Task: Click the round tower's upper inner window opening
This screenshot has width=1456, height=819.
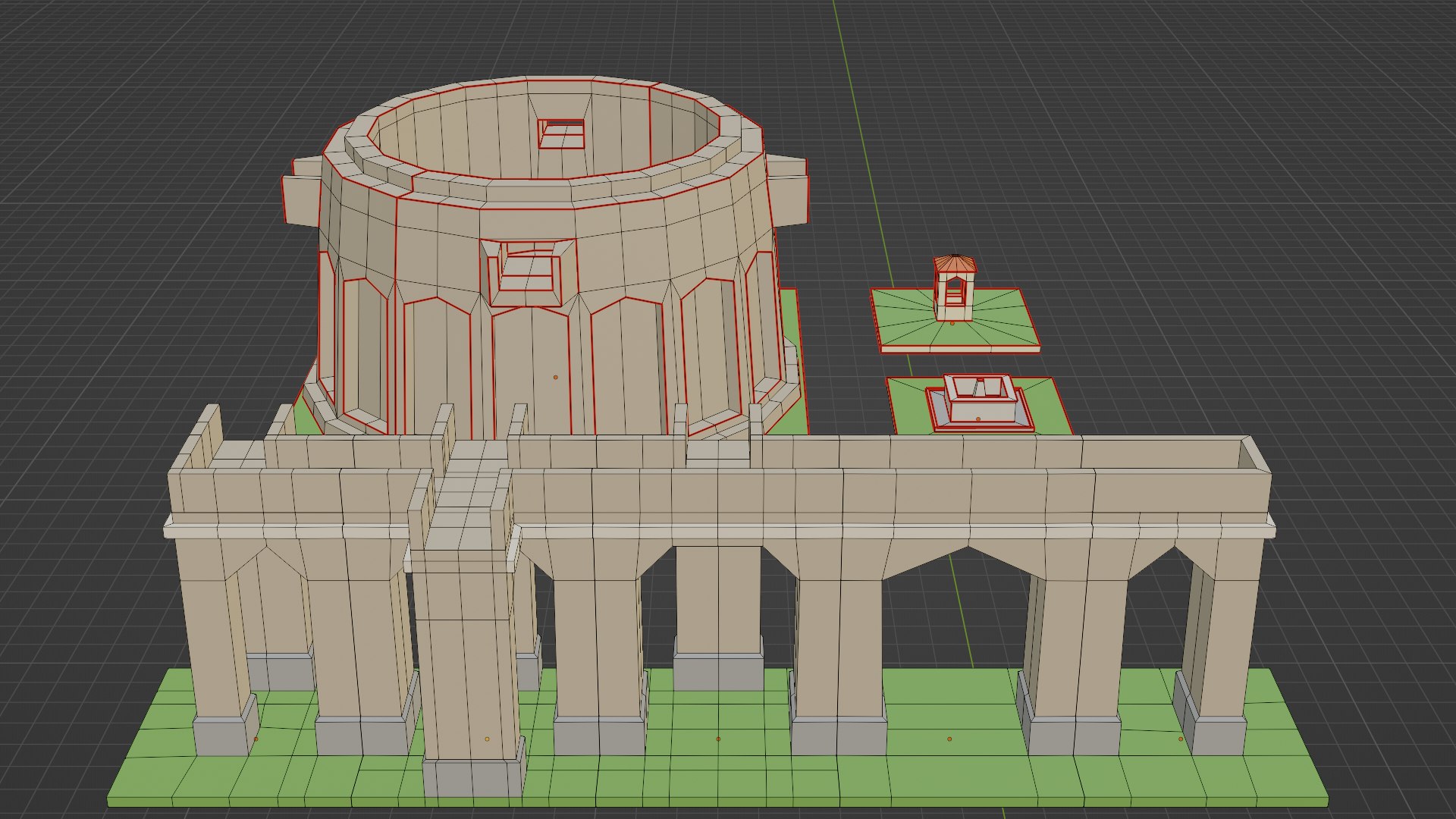Action: point(561,133)
